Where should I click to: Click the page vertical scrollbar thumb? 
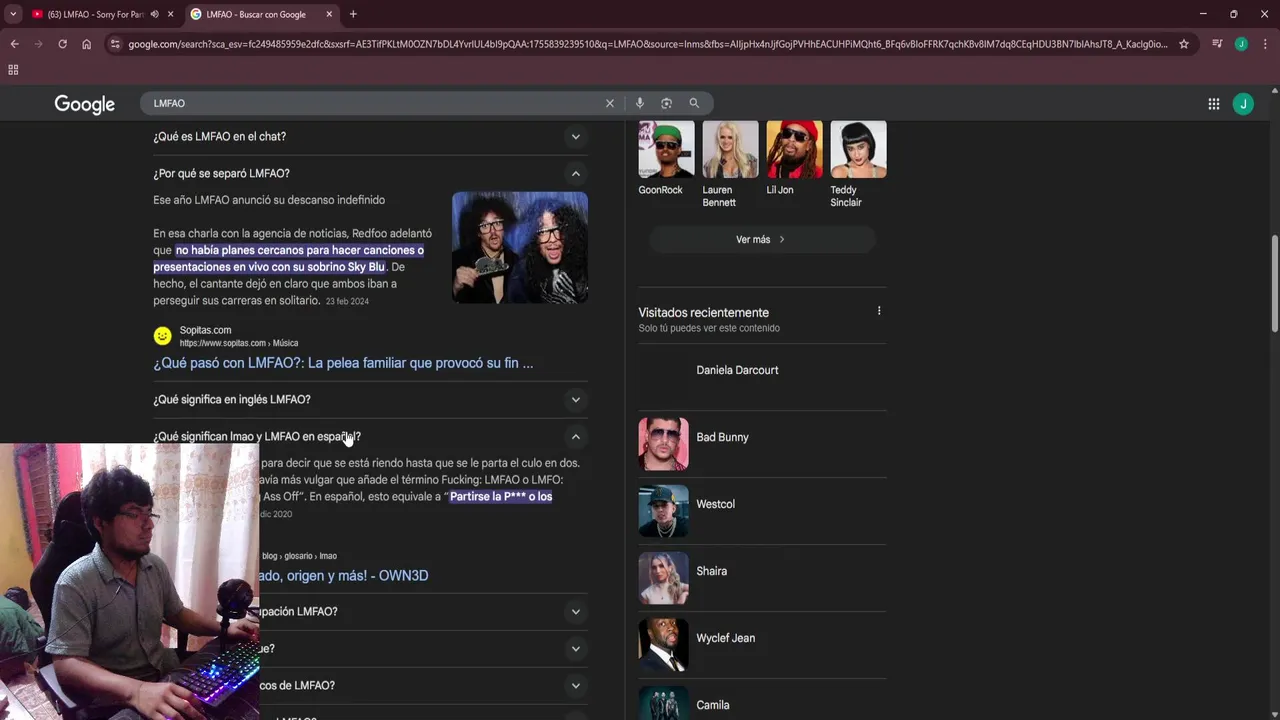click(1274, 283)
